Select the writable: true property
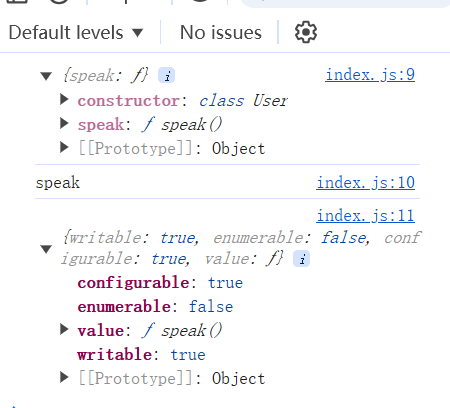450x408 pixels. 141,354
